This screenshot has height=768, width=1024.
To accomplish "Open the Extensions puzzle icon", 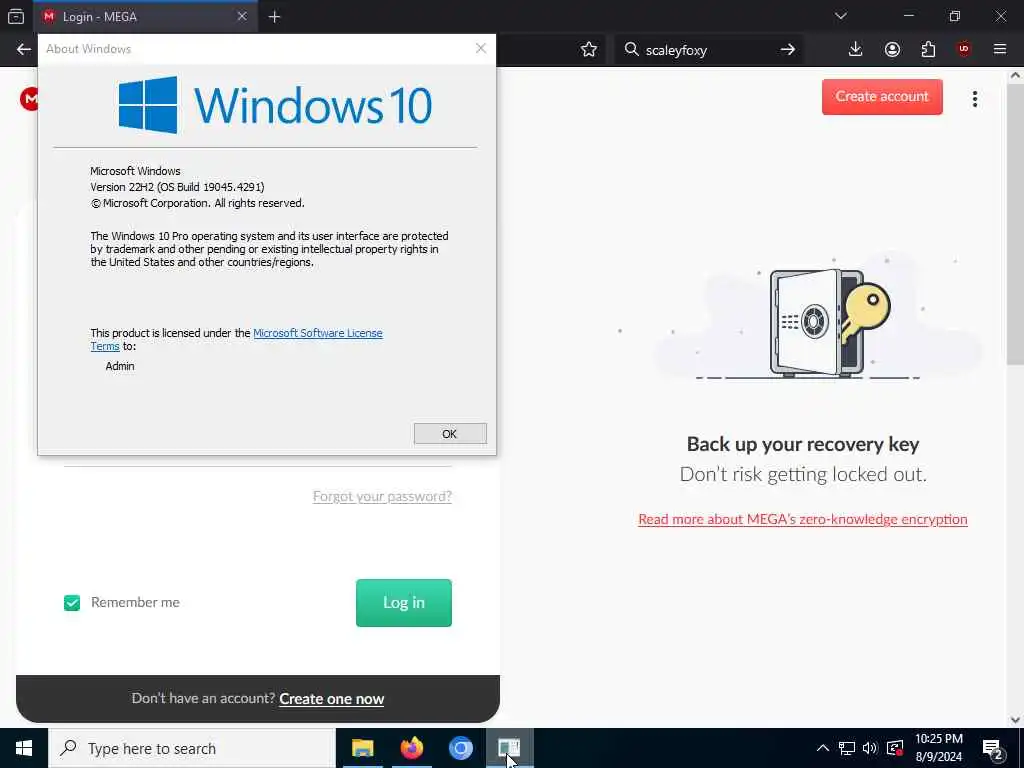I will [928, 50].
